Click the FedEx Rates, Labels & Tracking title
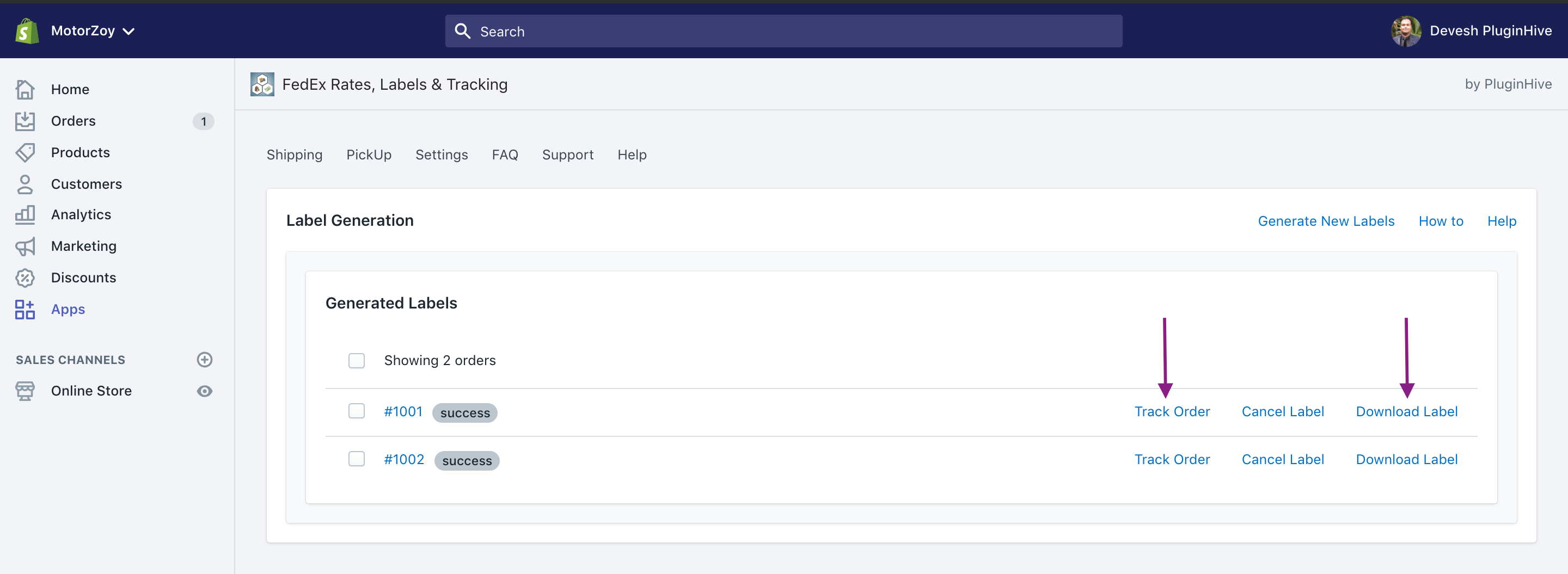The width and height of the screenshot is (1568, 574). click(x=395, y=84)
